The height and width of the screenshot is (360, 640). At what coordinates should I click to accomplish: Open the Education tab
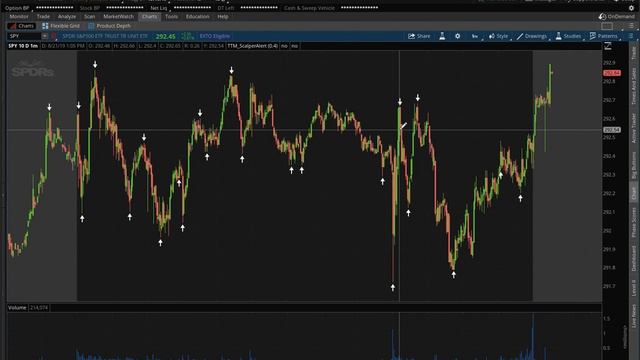(198, 16)
